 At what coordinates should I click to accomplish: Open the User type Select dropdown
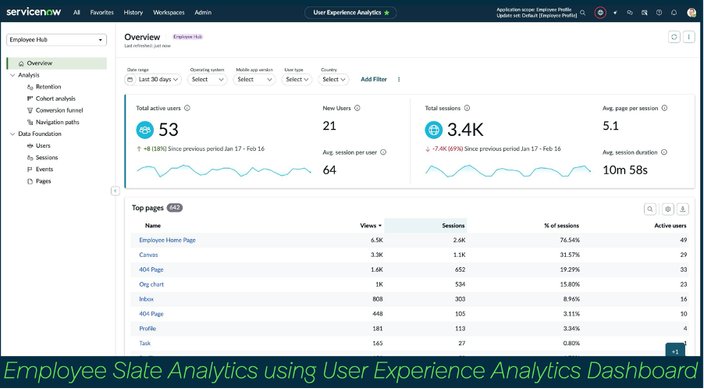pos(297,80)
